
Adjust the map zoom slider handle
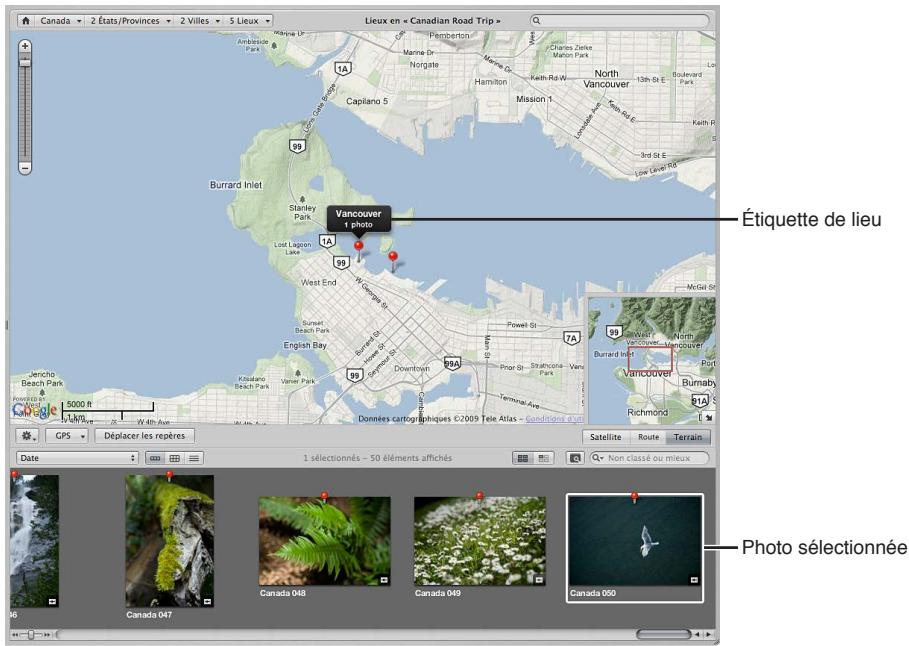(x=25, y=63)
